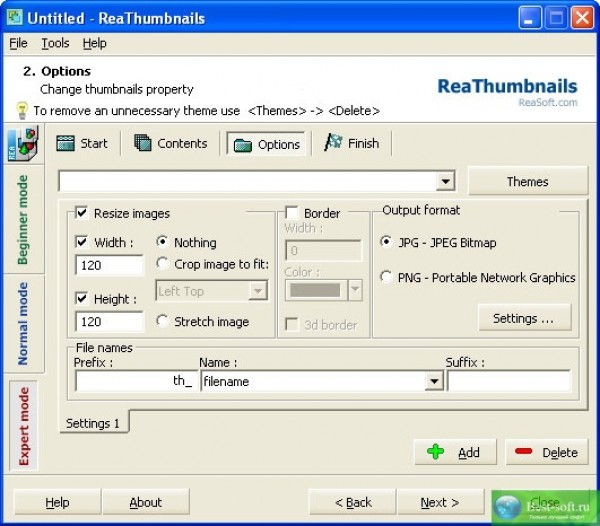Click the Add button
Screen dimensions: 600x526
click(455, 452)
